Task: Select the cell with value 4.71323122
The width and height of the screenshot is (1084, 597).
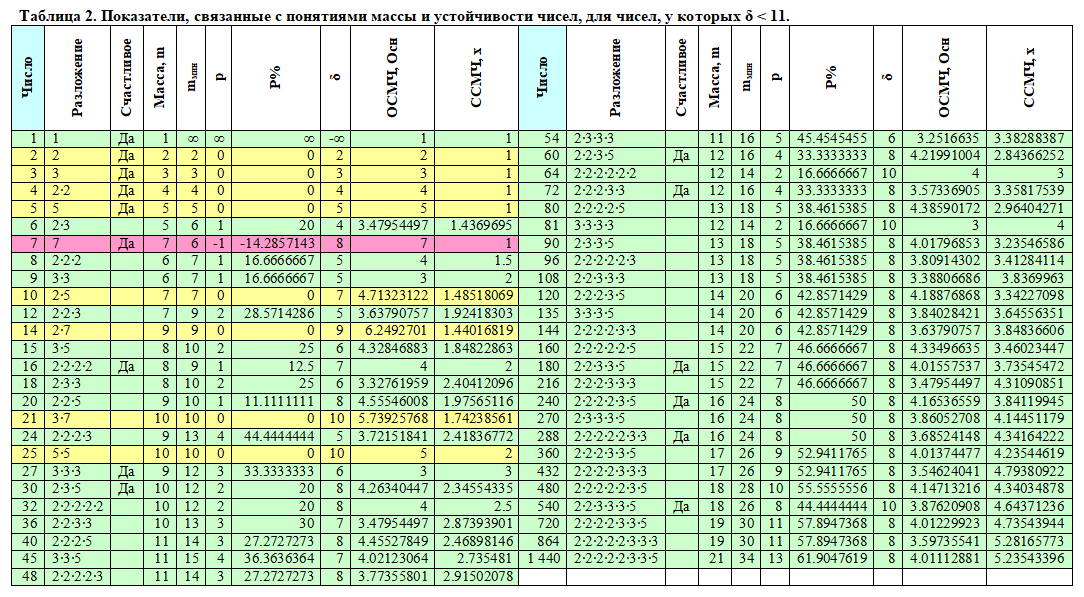Action: (393, 296)
